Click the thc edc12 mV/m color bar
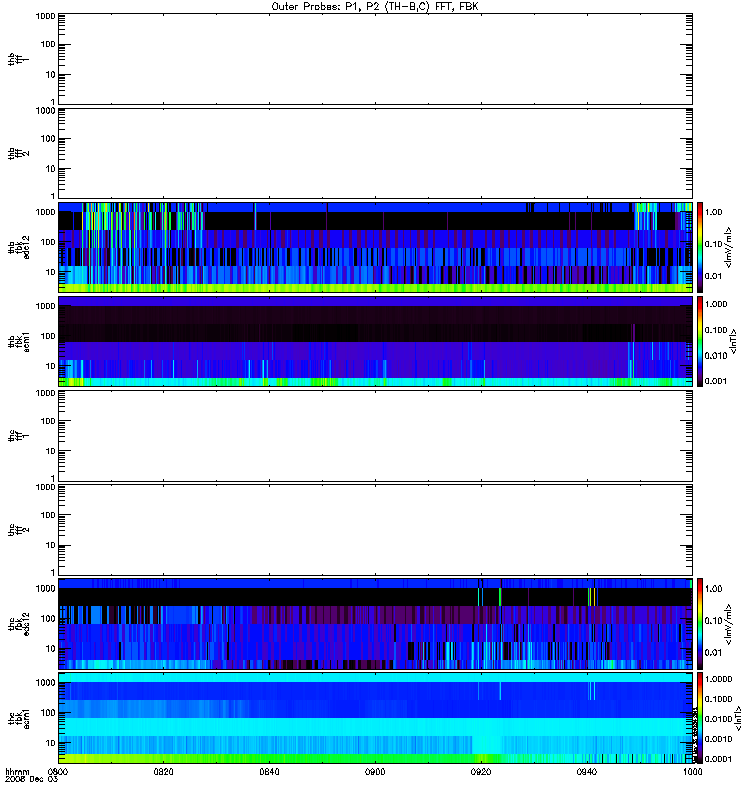The height and width of the screenshot is (800, 750). click(700, 623)
